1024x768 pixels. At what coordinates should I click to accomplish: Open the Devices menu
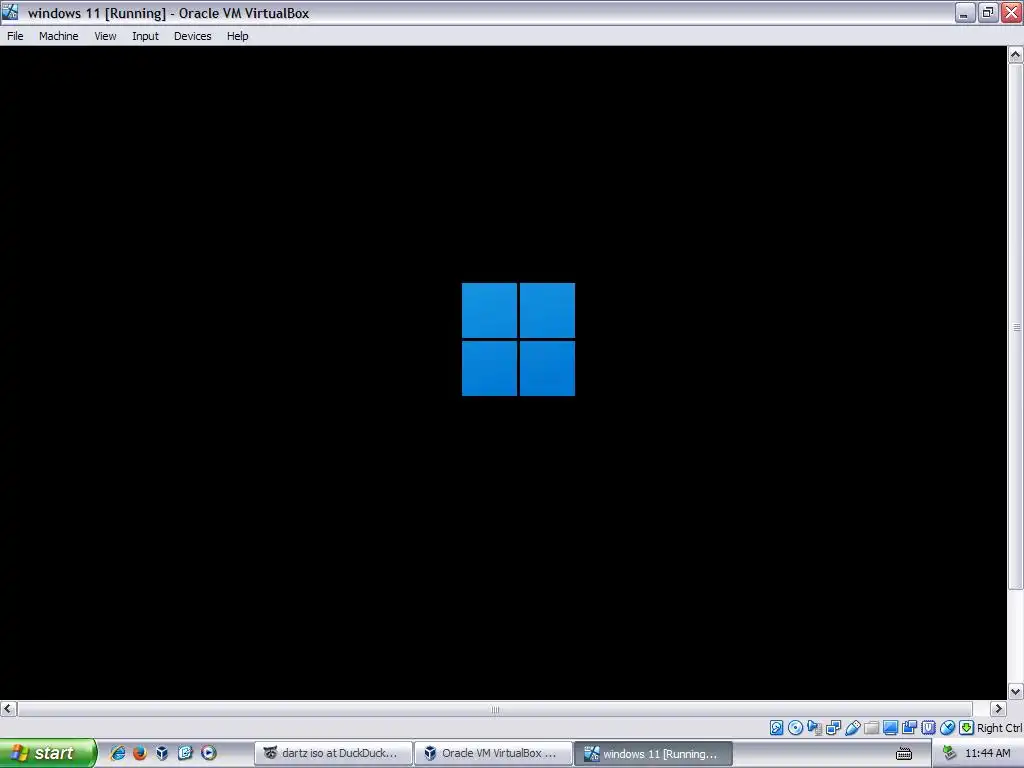click(192, 36)
